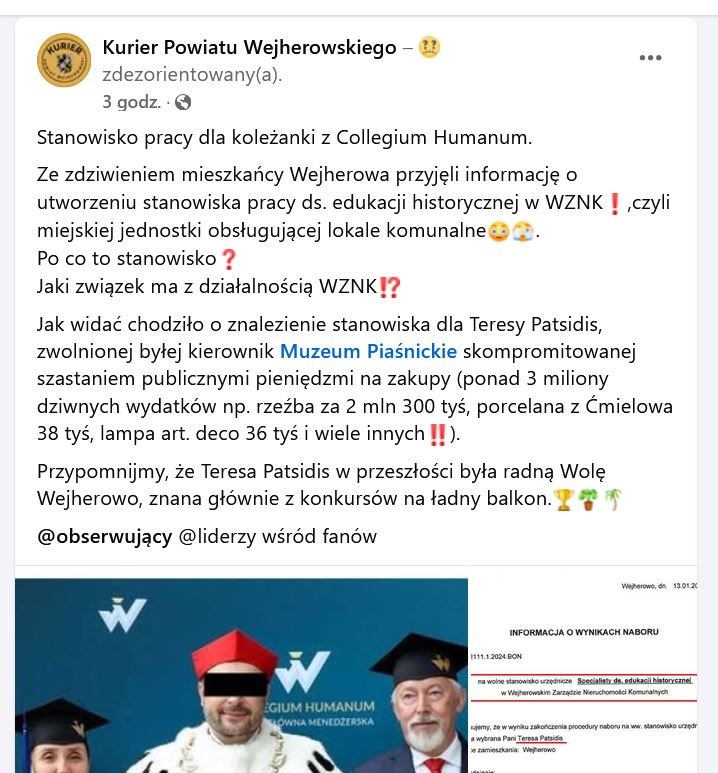Click the flushed face emoji after komunalne

pyautogui.click(x=499, y=231)
